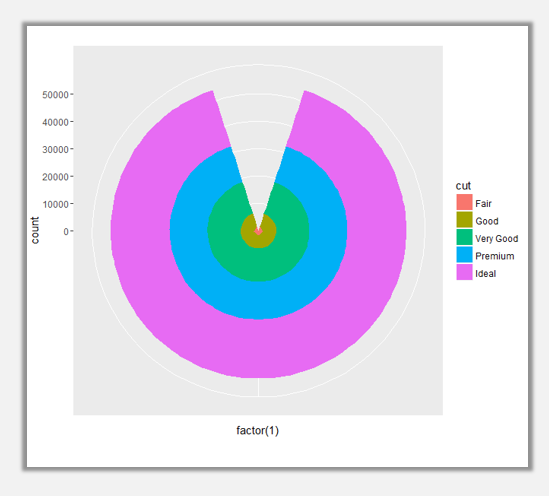Click the Premium legend color swatch

point(464,255)
